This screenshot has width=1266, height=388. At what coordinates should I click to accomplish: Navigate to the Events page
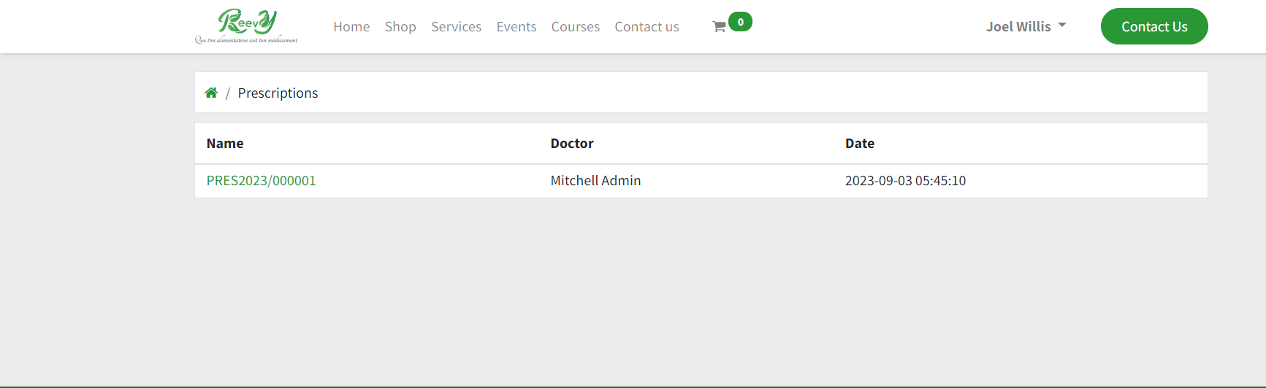tap(516, 27)
